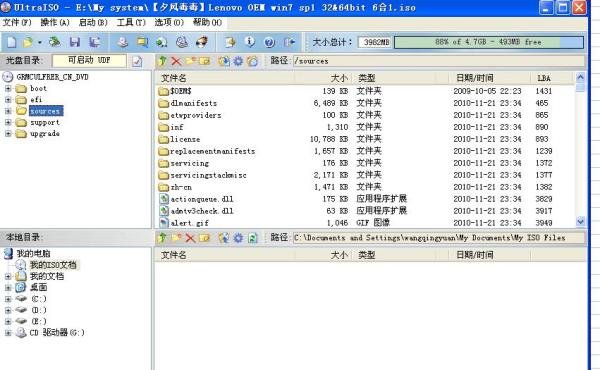
Task: Expand the CD 驱动器(G:) node
Action: 8,333
